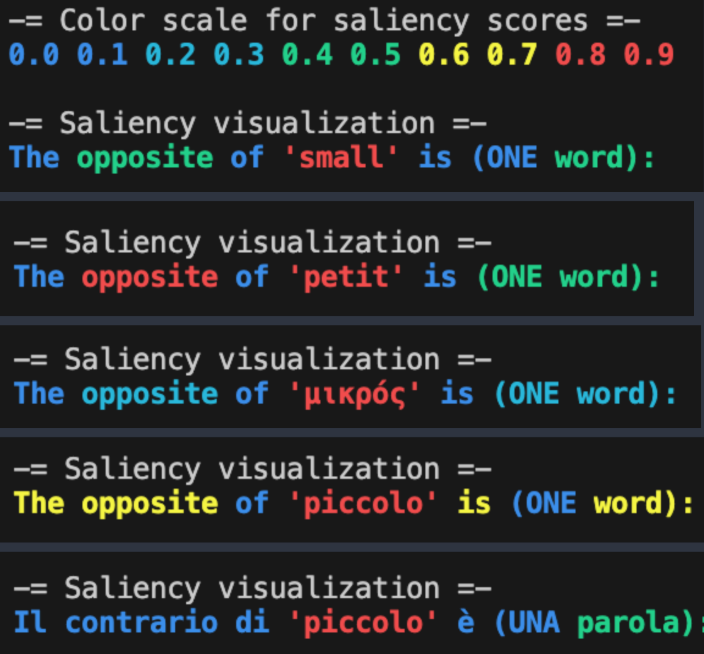Viewport: 704px width, 654px height.
Task: Click the green word 'parola'
Action: (629, 623)
